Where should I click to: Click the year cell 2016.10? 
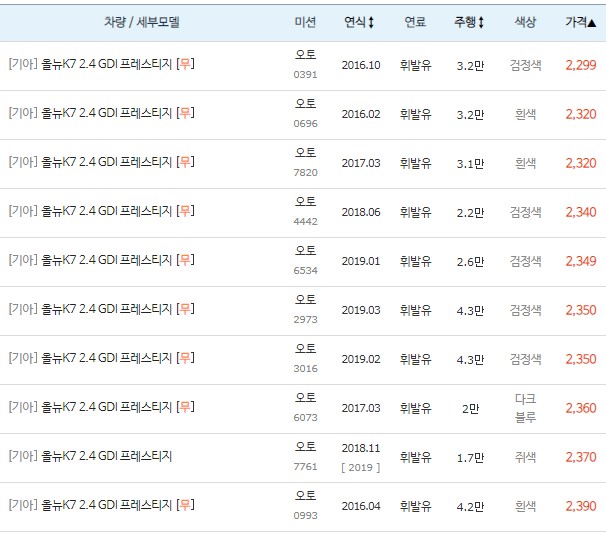(x=361, y=65)
